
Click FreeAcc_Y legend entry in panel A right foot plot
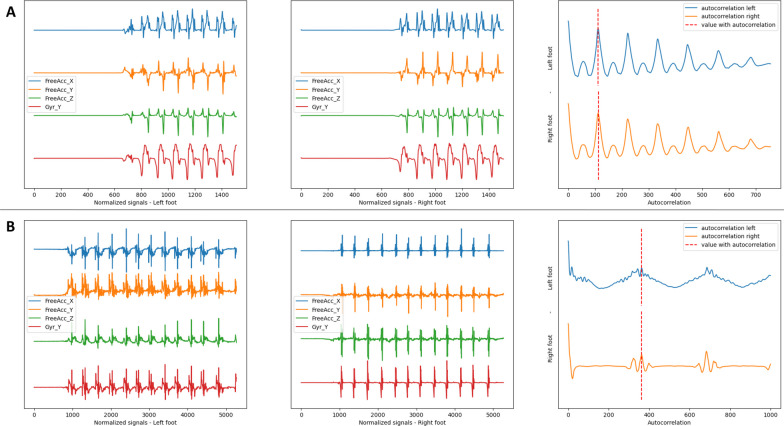318,90
